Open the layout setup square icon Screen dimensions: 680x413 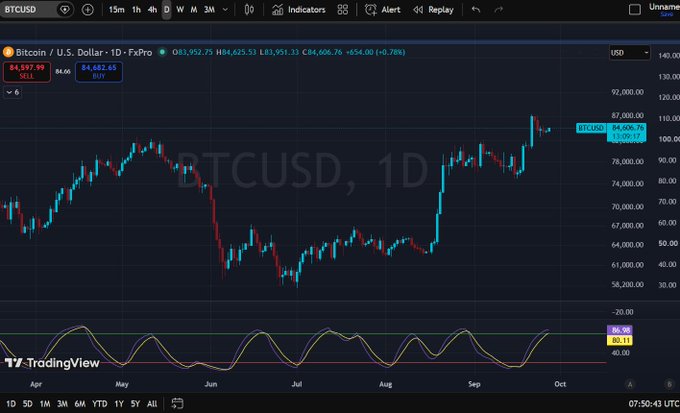[634, 10]
